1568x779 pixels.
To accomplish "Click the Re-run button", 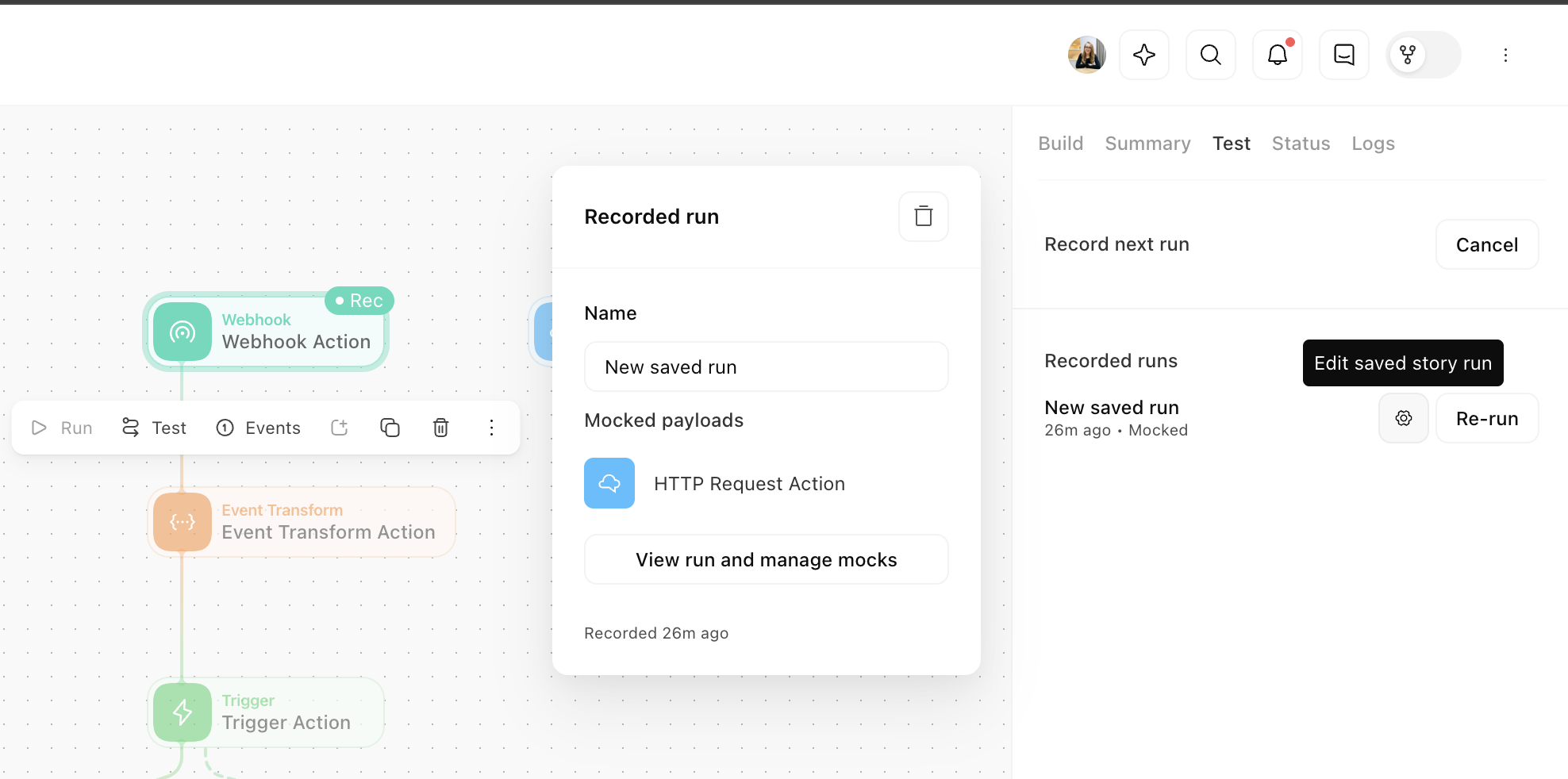I will coord(1486,418).
